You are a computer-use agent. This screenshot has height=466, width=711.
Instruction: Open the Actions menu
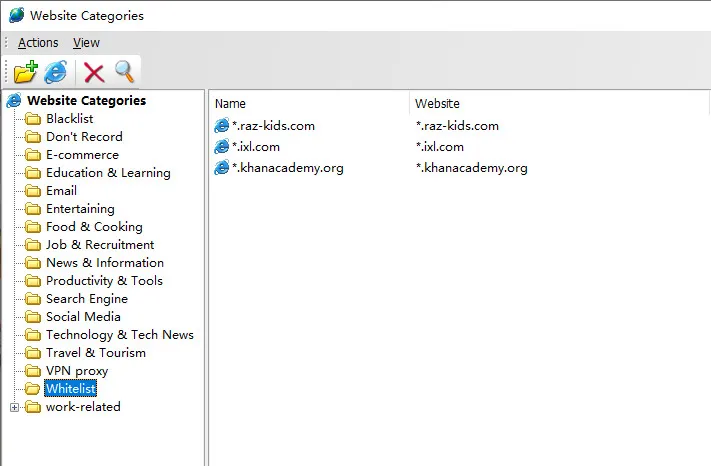pyautogui.click(x=38, y=43)
